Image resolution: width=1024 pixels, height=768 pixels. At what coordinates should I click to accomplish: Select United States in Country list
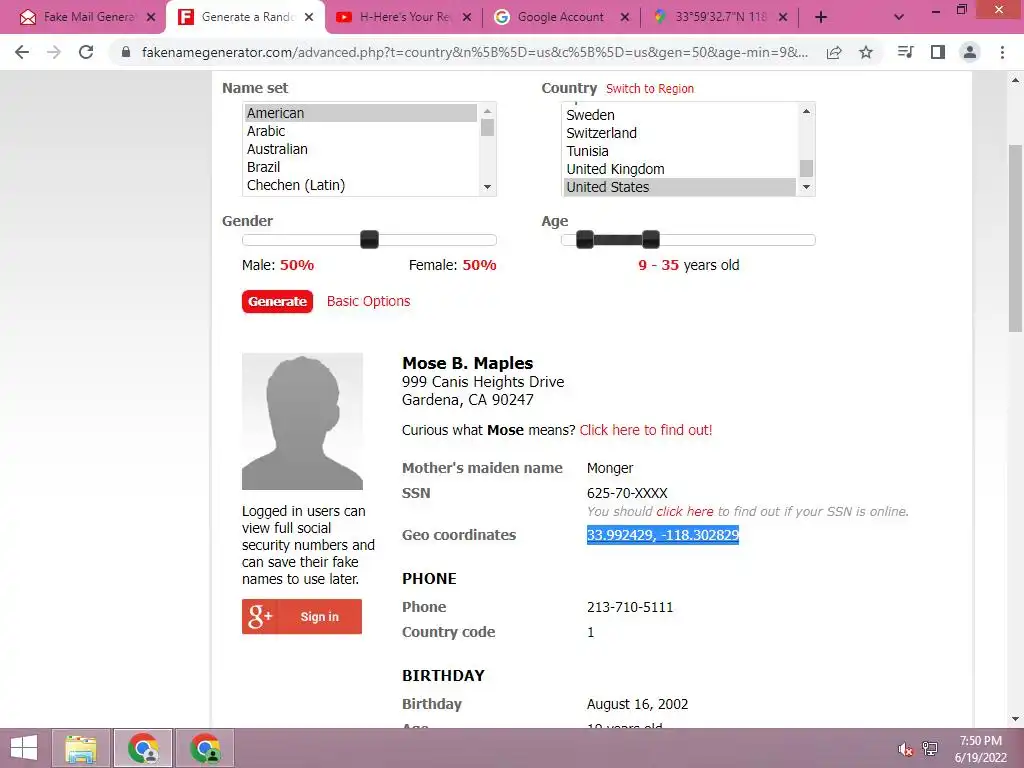pos(679,187)
